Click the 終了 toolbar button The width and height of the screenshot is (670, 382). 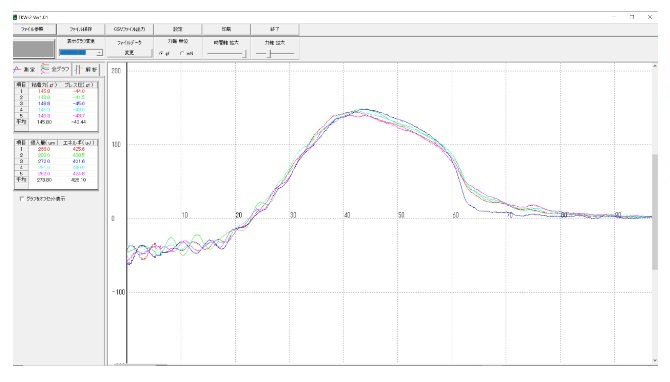pyautogui.click(x=275, y=29)
